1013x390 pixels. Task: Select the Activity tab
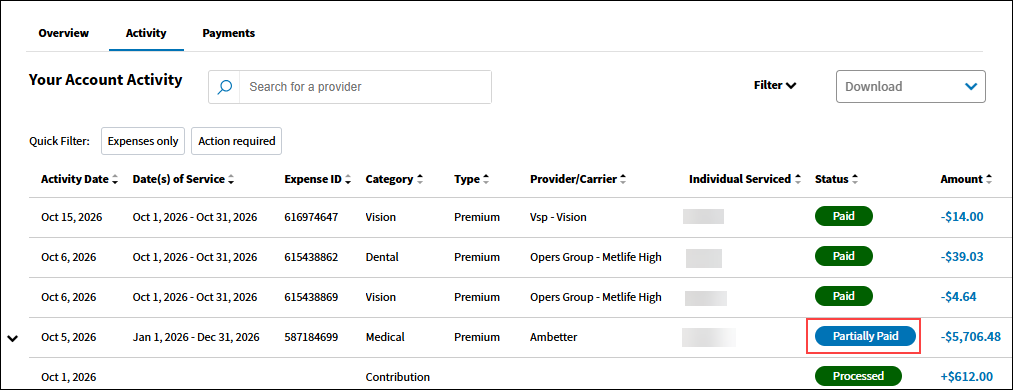coord(146,33)
